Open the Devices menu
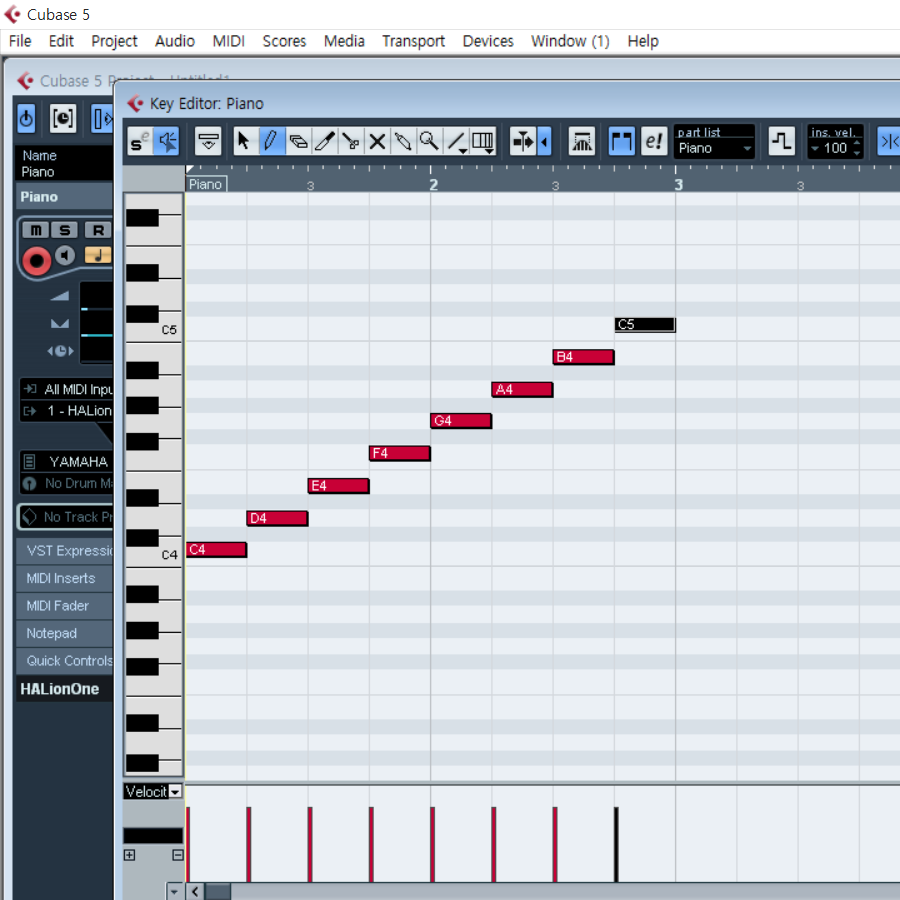The height and width of the screenshot is (900, 900). pos(488,41)
